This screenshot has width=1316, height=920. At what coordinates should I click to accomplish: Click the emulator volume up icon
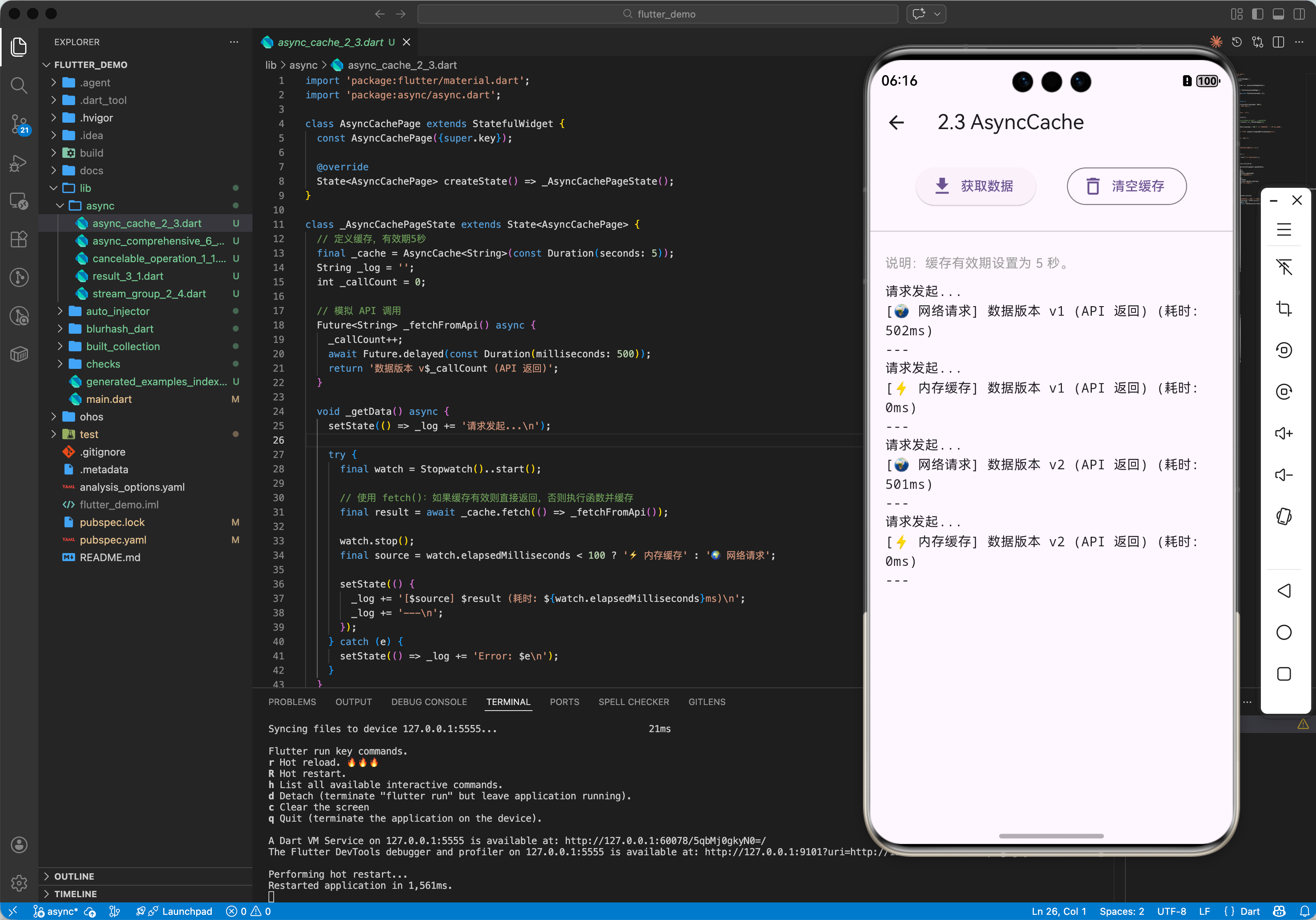tap(1283, 433)
